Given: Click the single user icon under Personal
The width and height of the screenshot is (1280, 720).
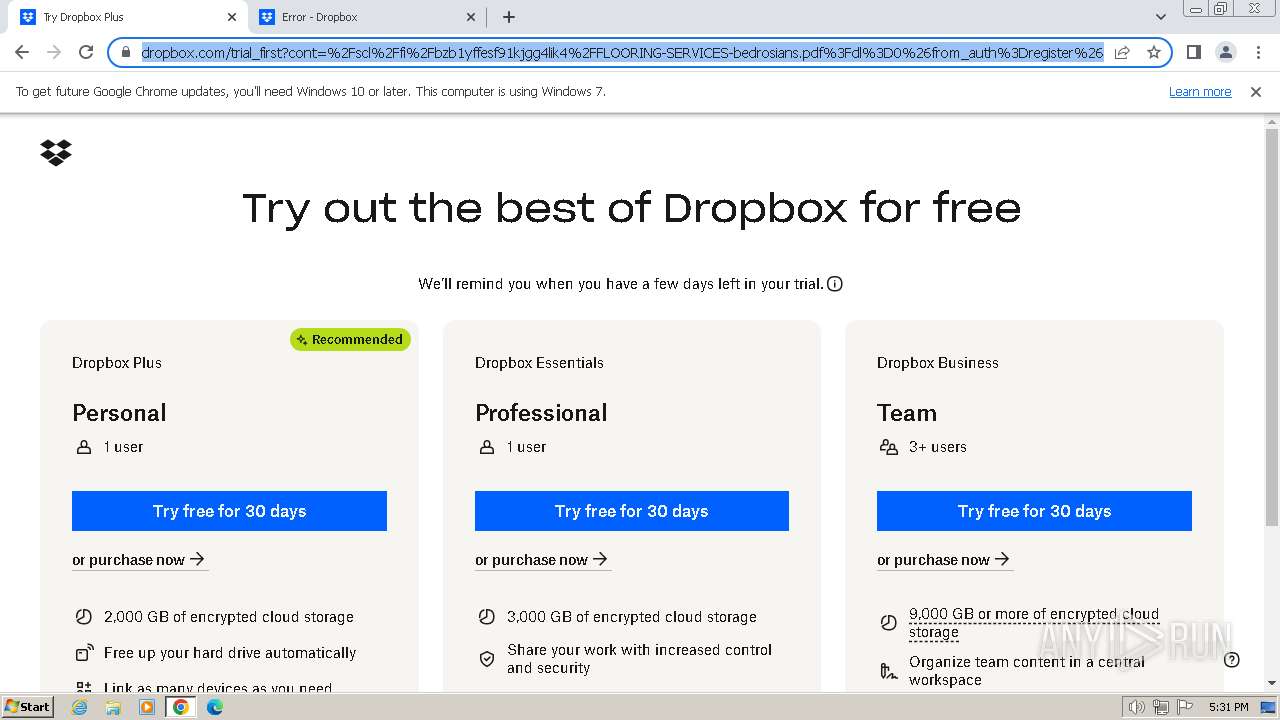Looking at the screenshot, I should tap(84, 447).
